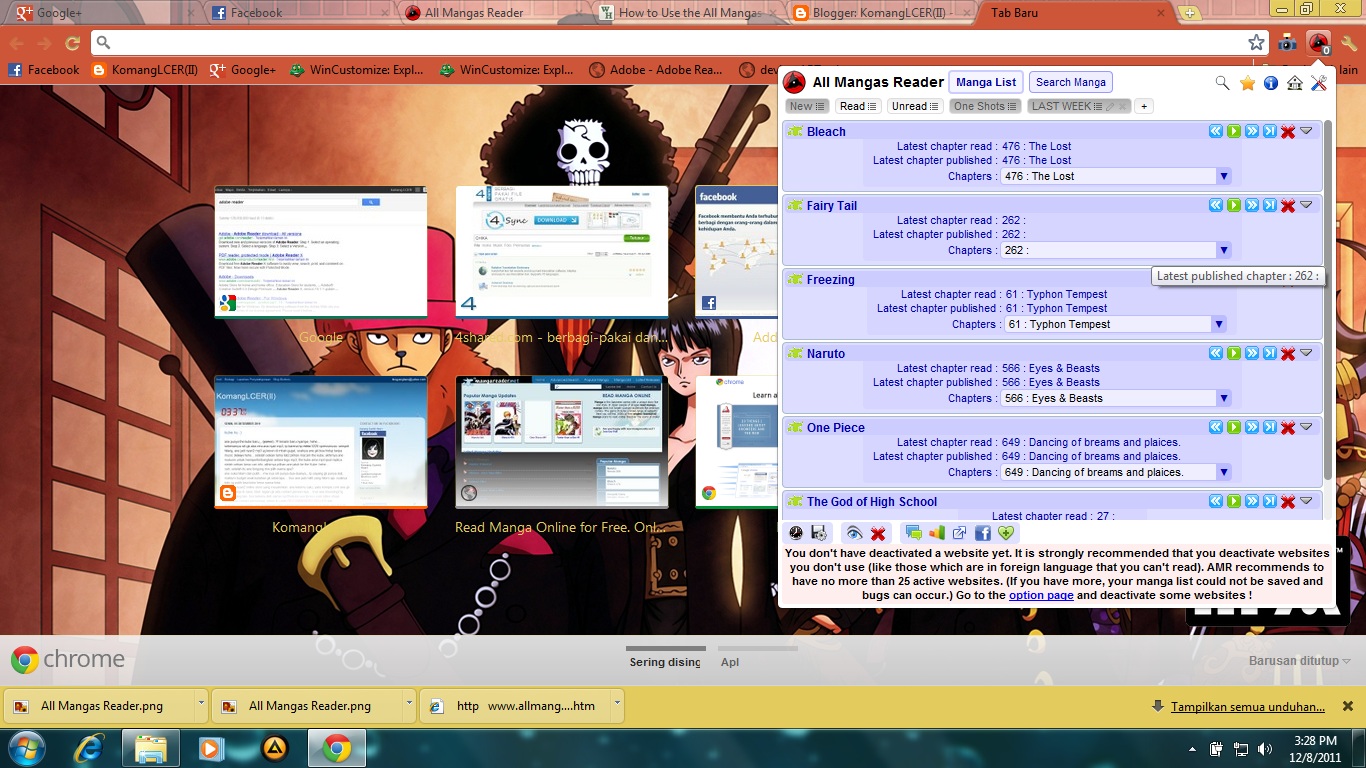
Task: Expand more actions for Fairy Tail
Action: 1306,205
